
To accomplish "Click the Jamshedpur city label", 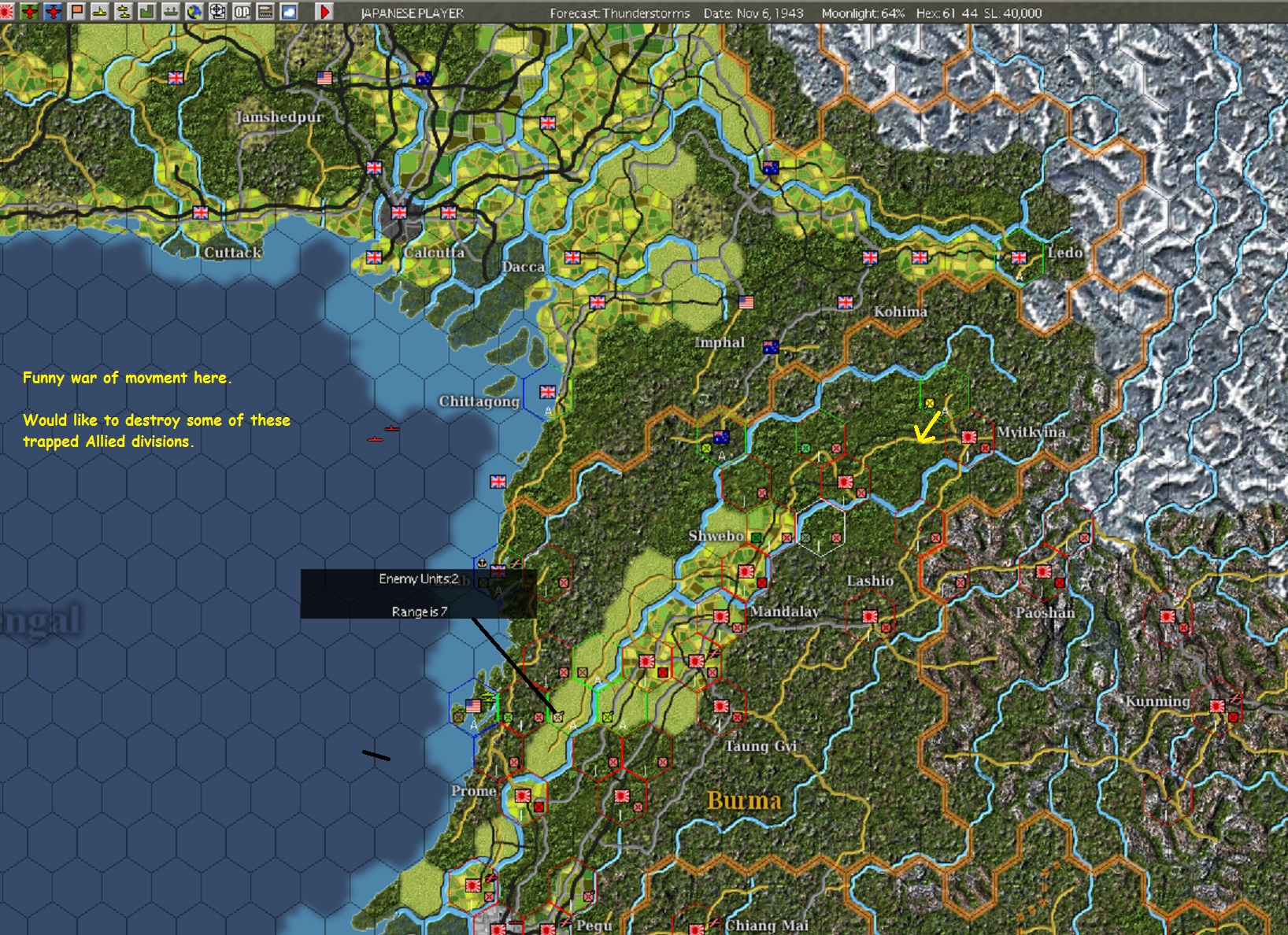I will coord(279,117).
